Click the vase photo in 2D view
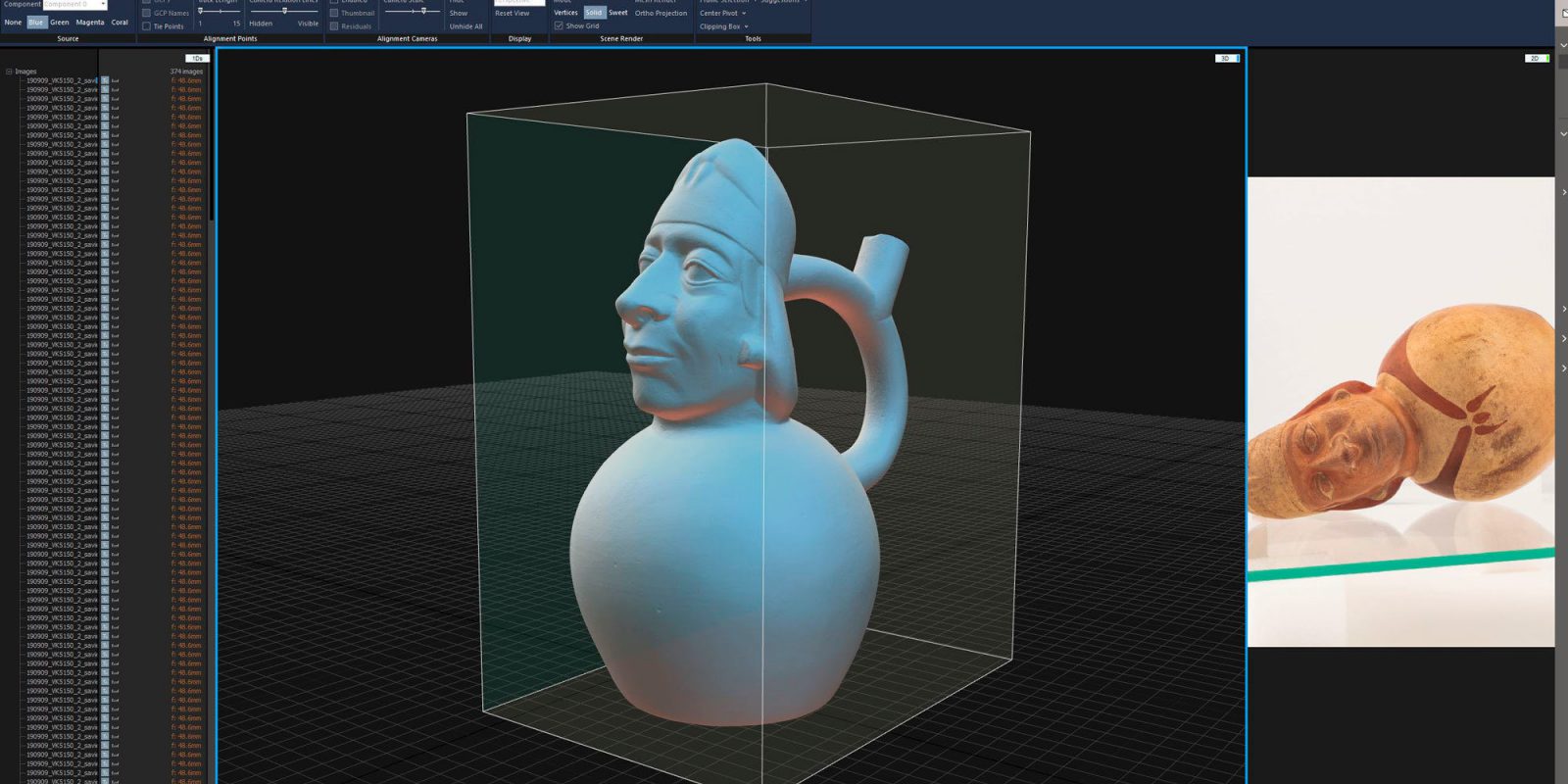 pos(1399,412)
